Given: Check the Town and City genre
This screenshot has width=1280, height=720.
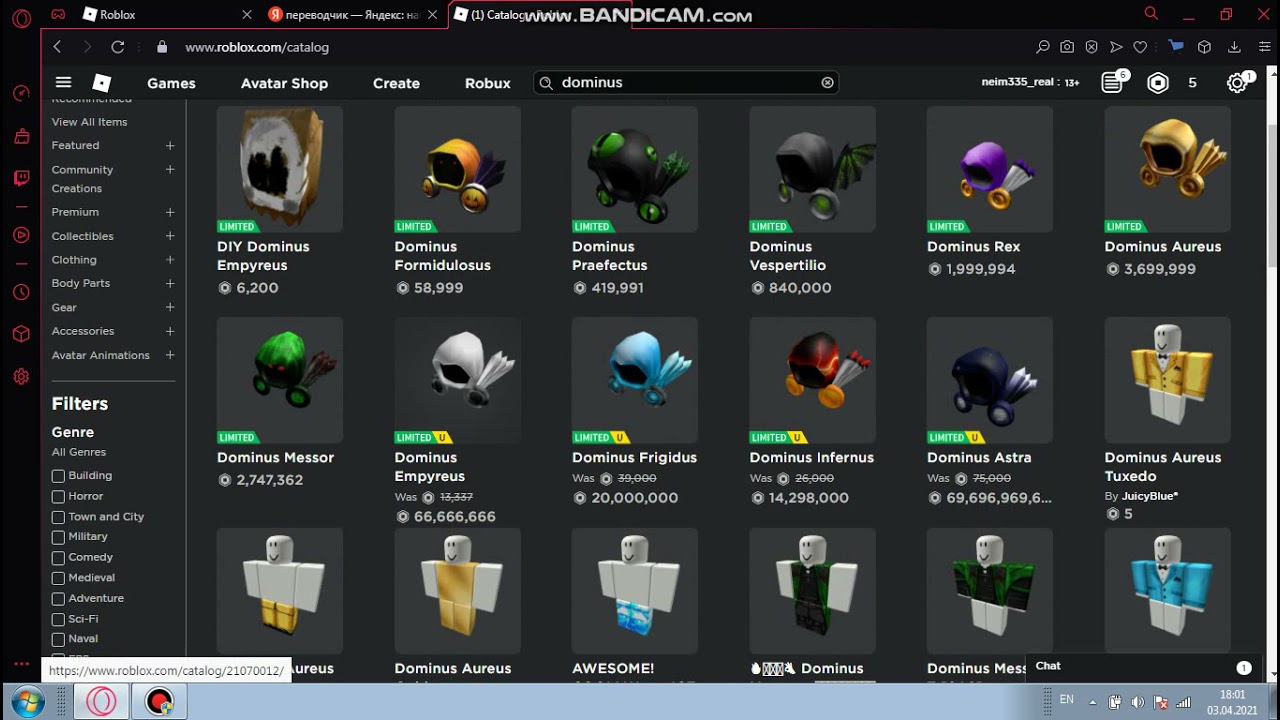Looking at the screenshot, I should click(x=58, y=517).
